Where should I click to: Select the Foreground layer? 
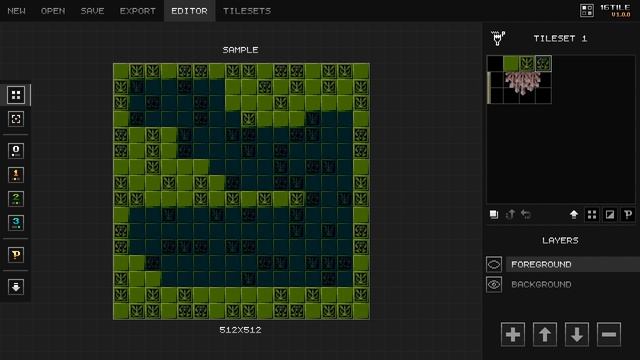coord(573,264)
